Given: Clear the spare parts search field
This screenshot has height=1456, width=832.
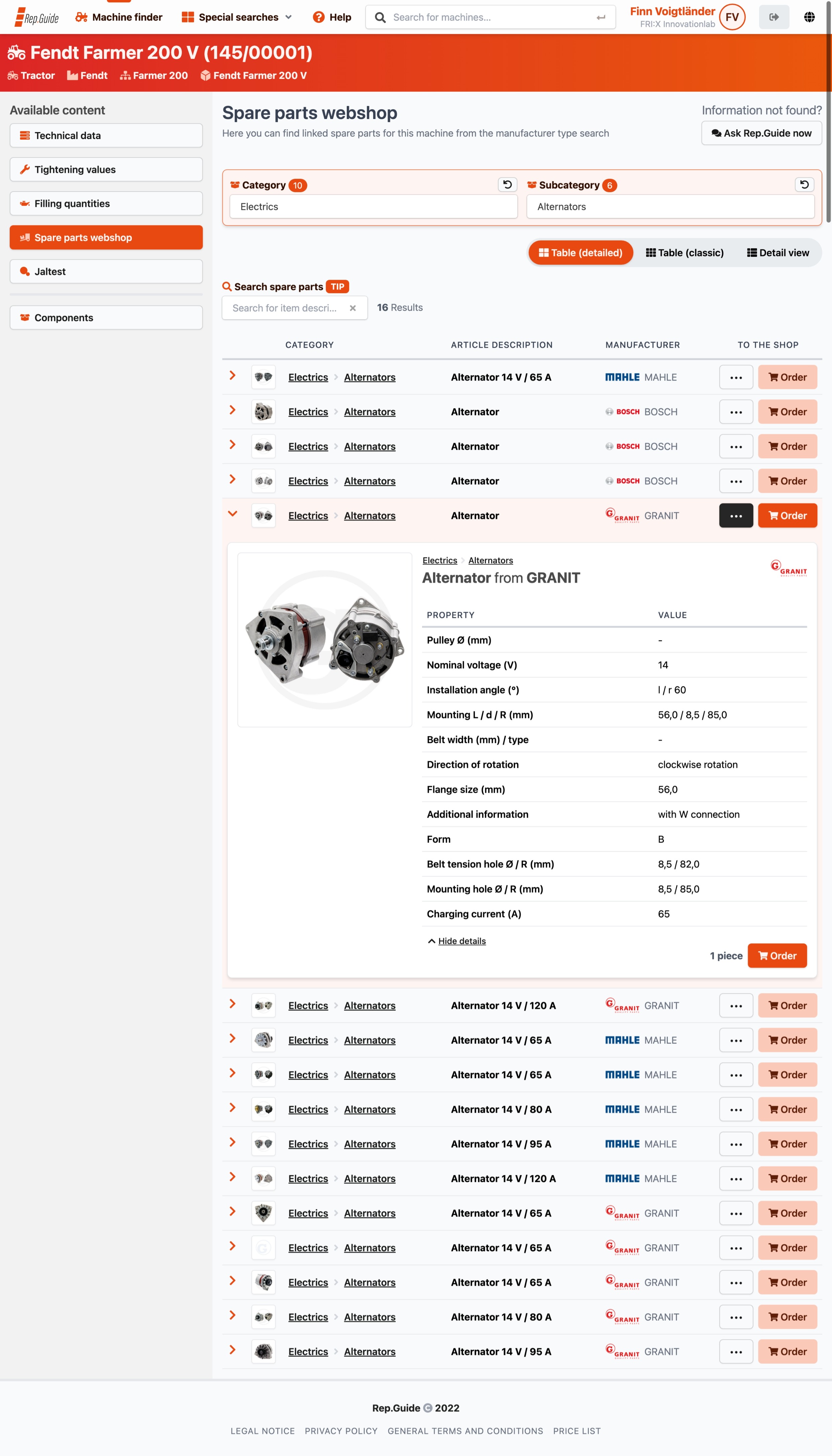Looking at the screenshot, I should click(x=352, y=308).
